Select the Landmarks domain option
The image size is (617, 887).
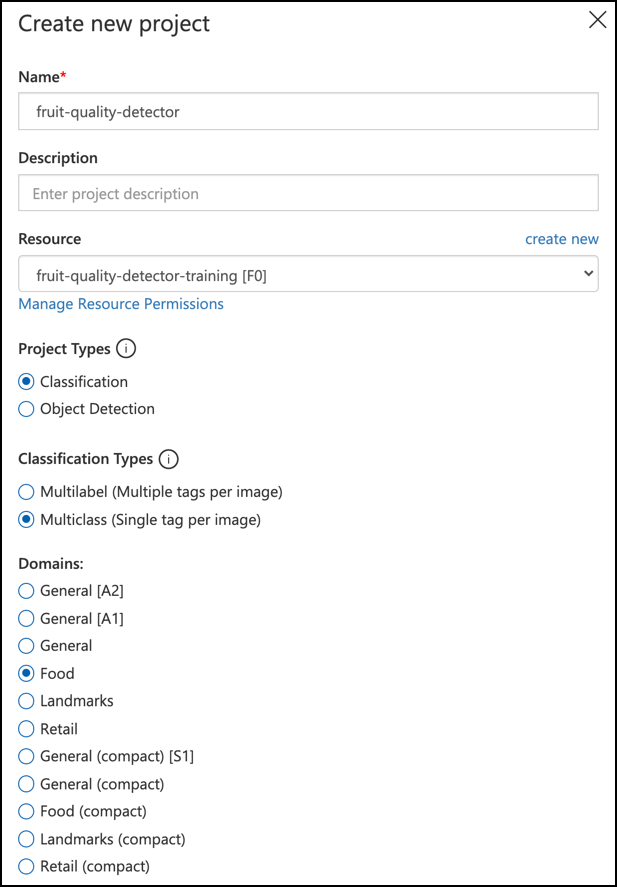click(x=27, y=701)
